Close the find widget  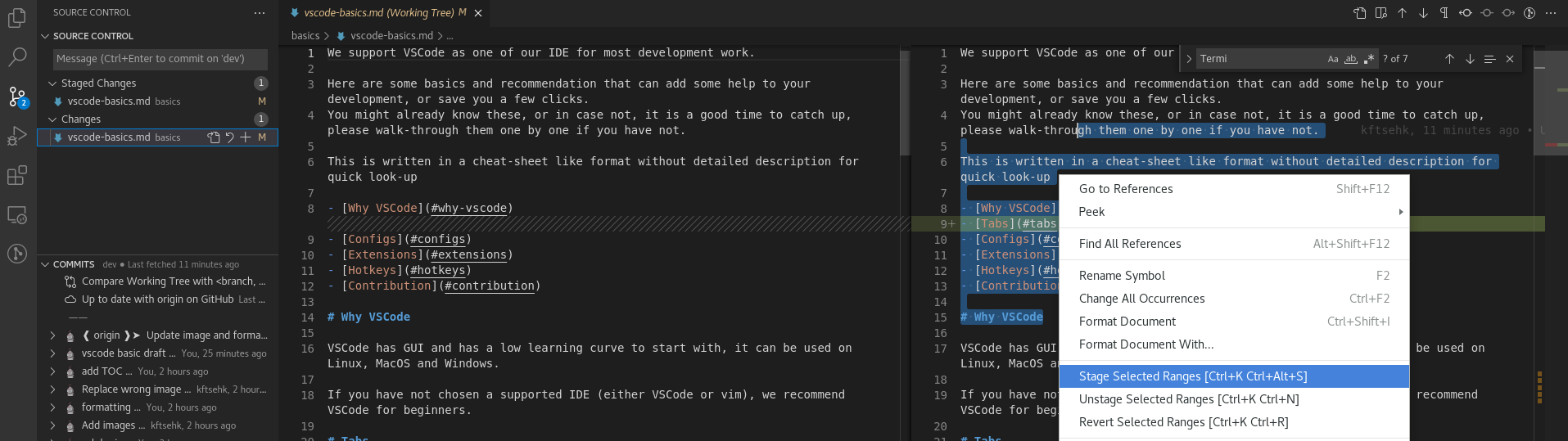click(x=1510, y=59)
